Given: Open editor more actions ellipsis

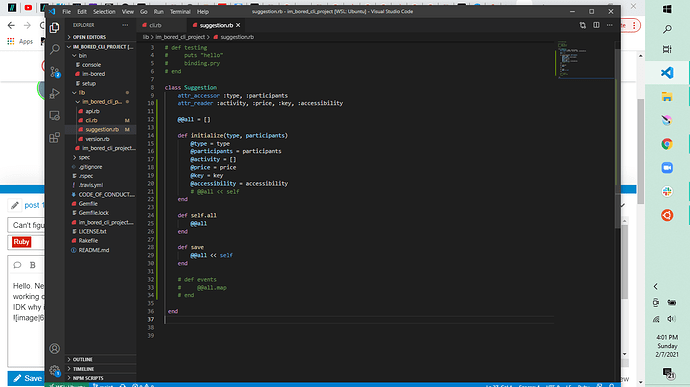Looking at the screenshot, I should pyautogui.click(x=609, y=25).
